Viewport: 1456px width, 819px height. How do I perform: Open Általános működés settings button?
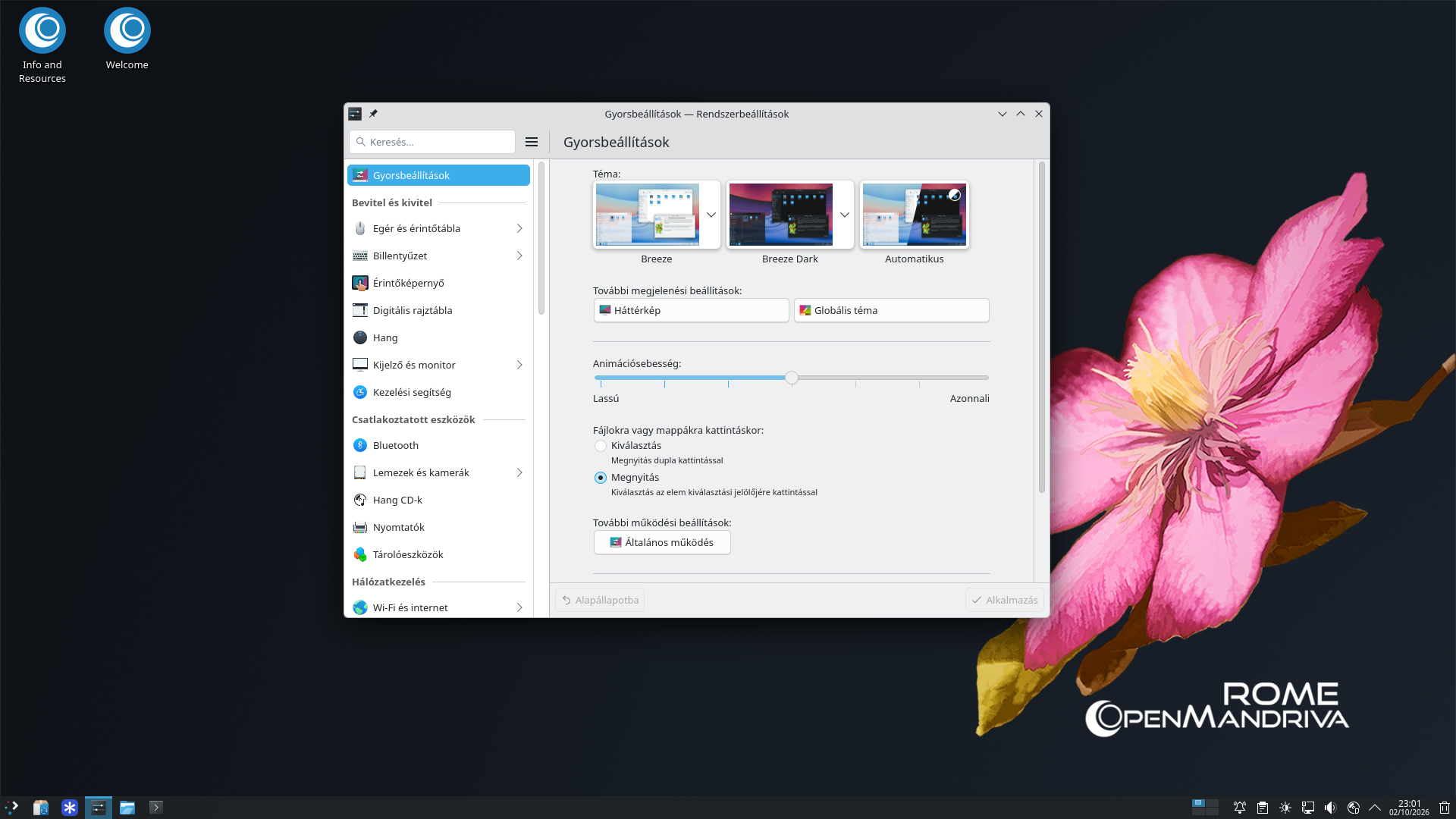662,542
